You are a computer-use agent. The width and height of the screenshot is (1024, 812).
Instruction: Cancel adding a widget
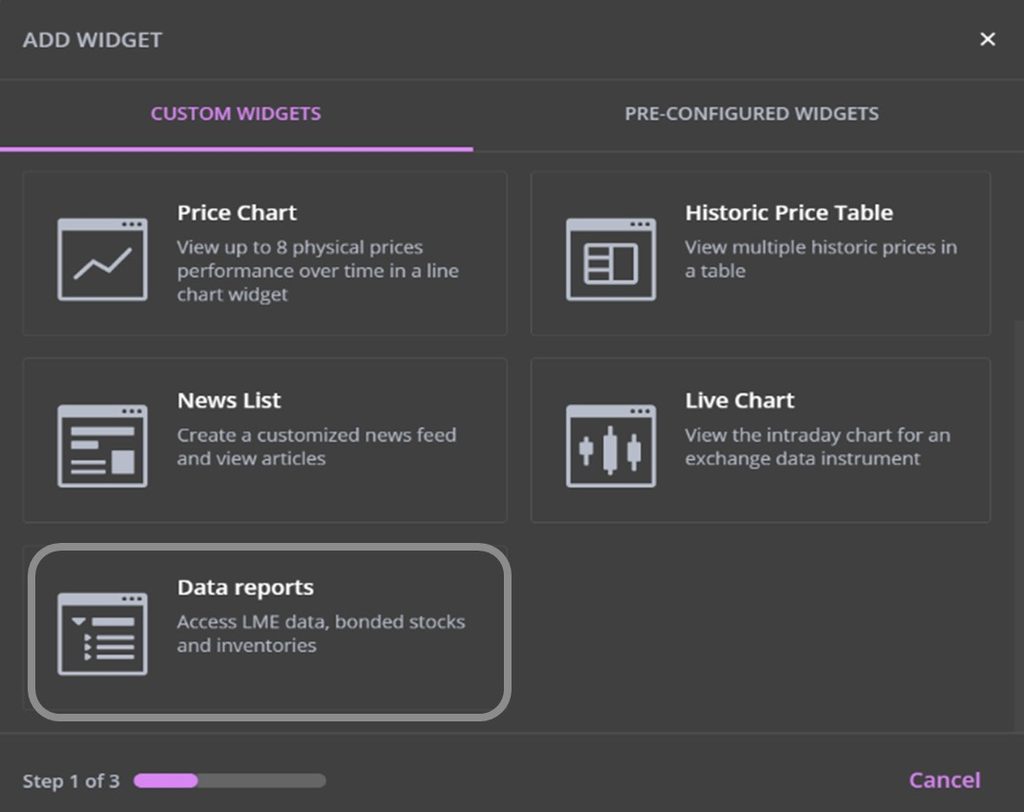click(944, 780)
